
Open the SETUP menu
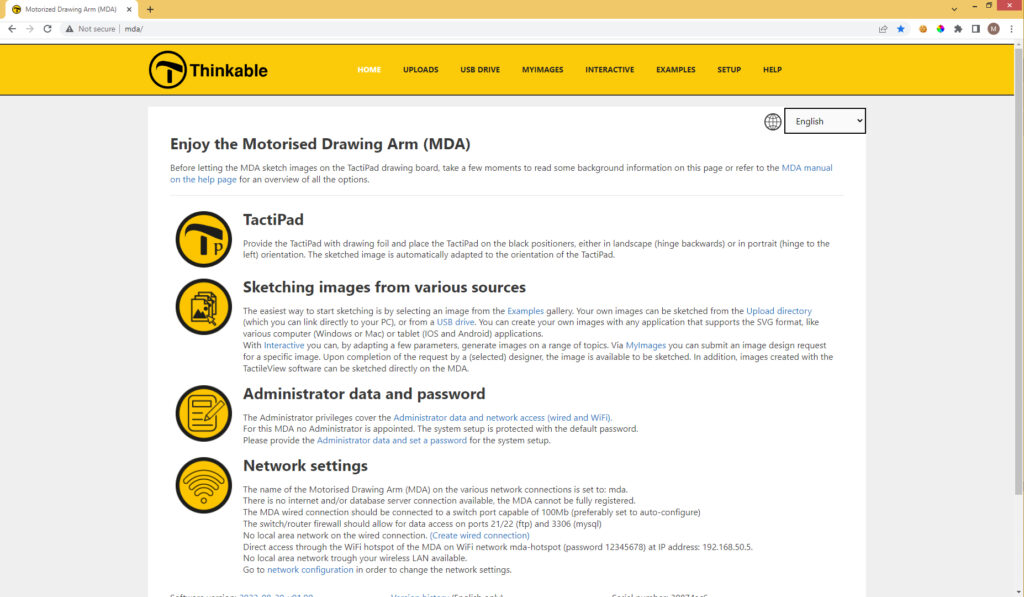pos(729,69)
